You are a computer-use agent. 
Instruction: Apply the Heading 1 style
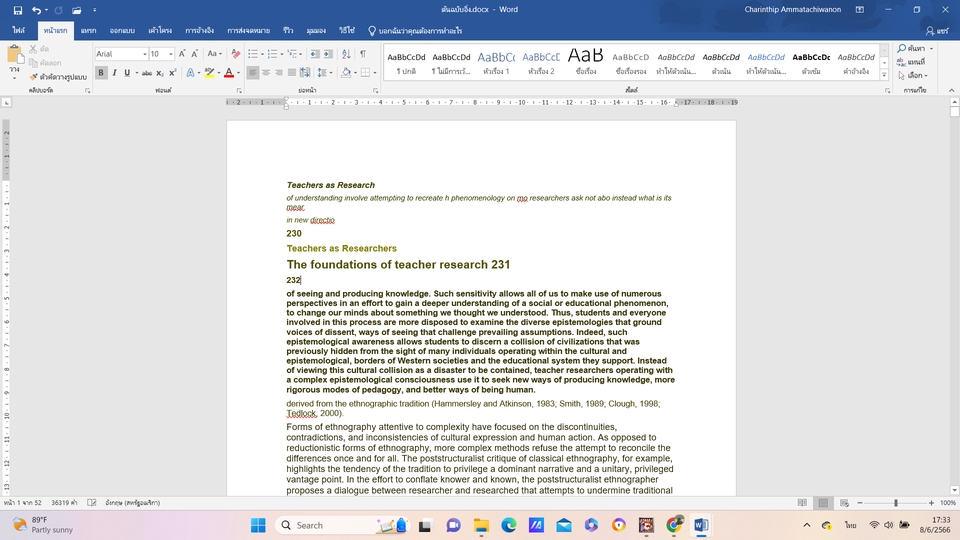click(x=496, y=63)
